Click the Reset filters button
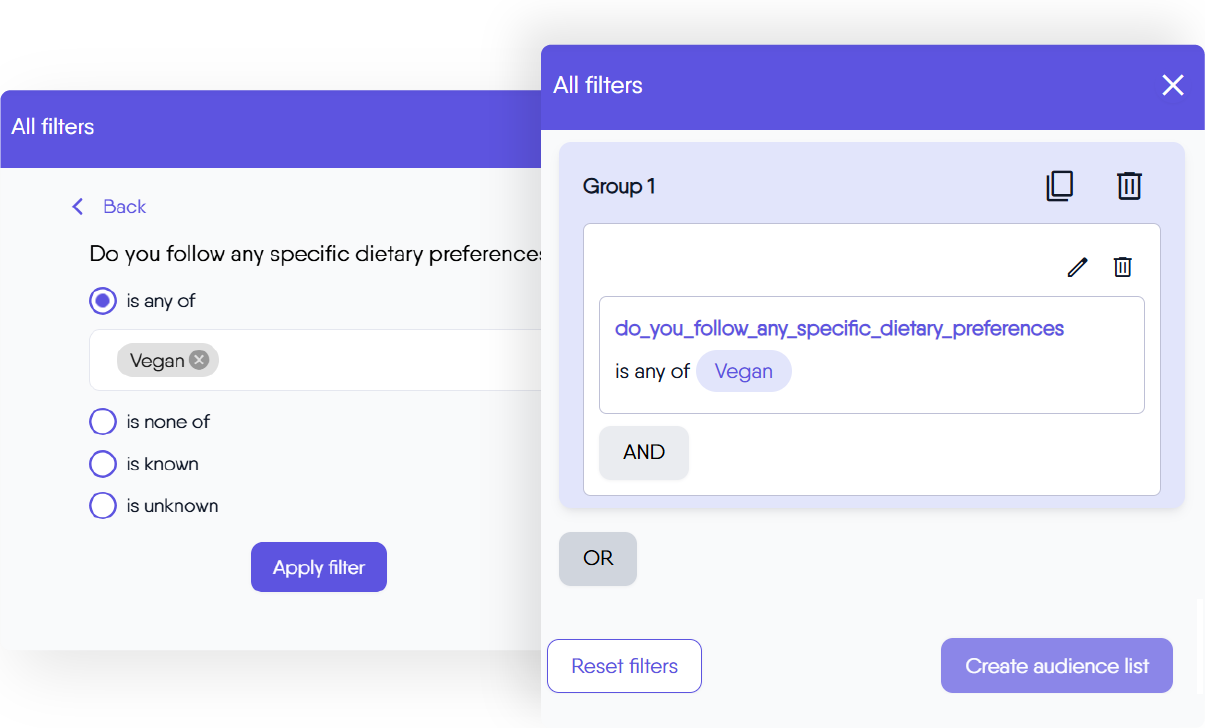The image size is (1205, 728). [x=624, y=666]
